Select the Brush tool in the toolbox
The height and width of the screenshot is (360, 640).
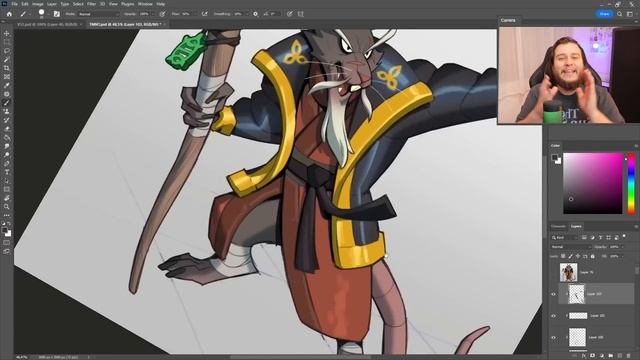point(7,103)
